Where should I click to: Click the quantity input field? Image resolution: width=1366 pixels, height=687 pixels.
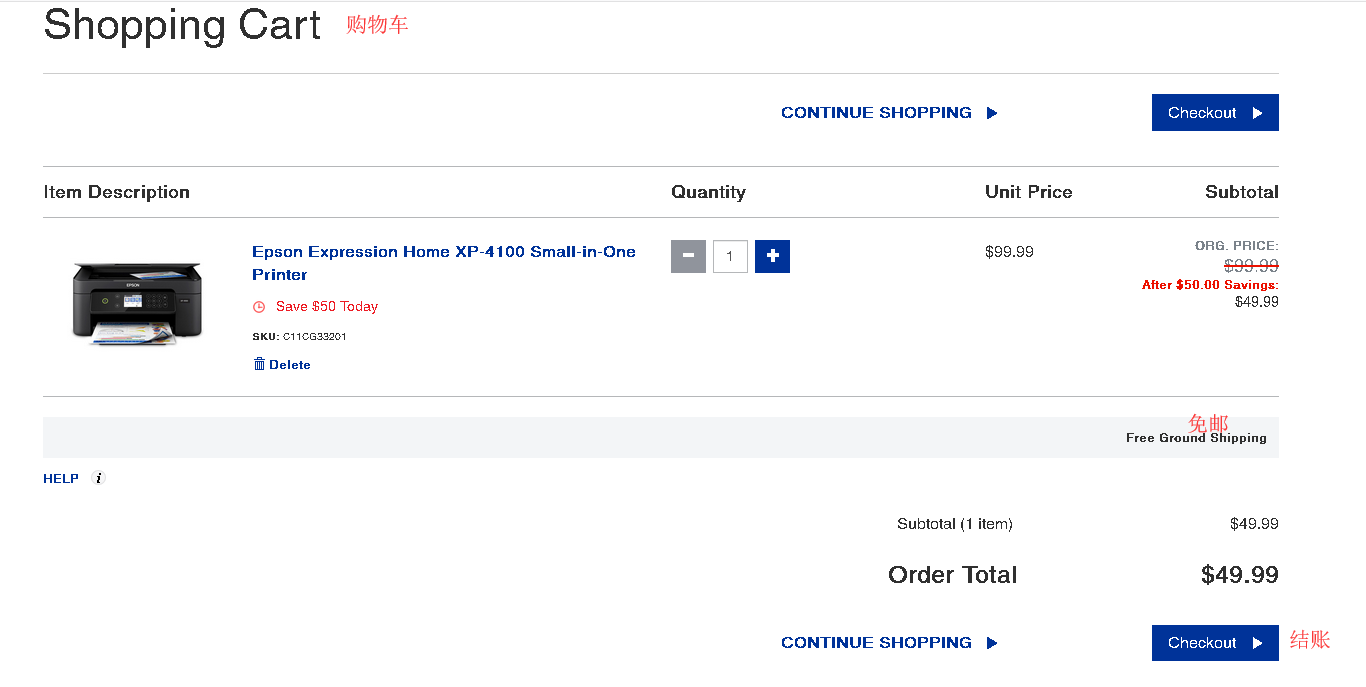coord(730,256)
